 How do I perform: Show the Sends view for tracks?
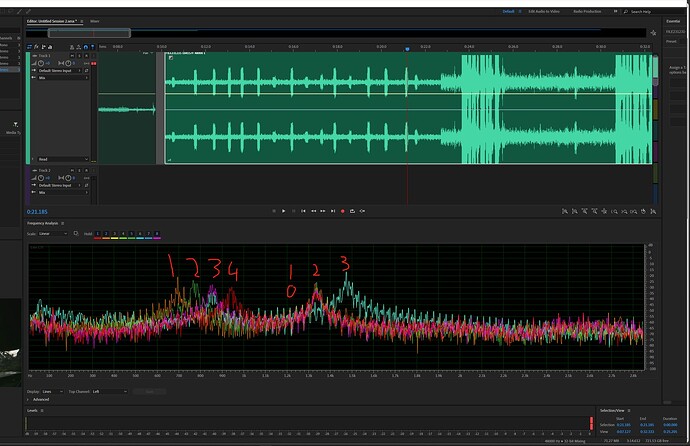pos(44,47)
